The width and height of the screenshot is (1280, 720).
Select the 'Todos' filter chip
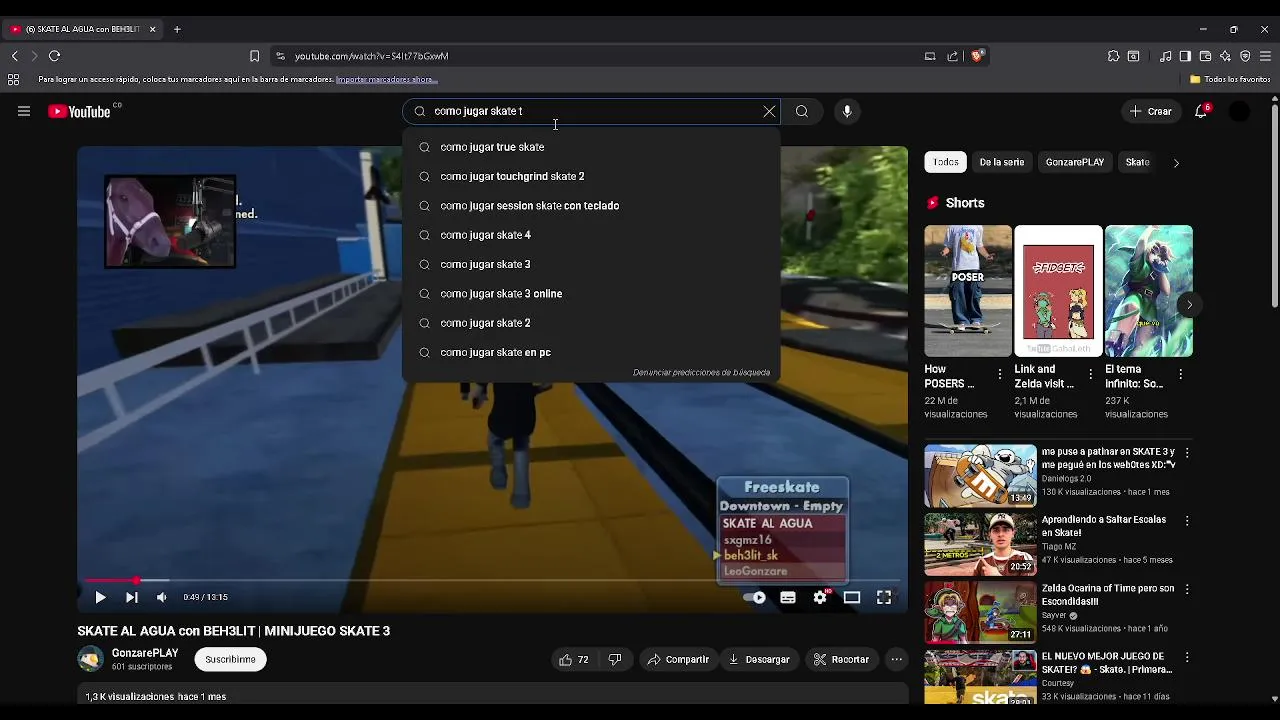point(946,162)
